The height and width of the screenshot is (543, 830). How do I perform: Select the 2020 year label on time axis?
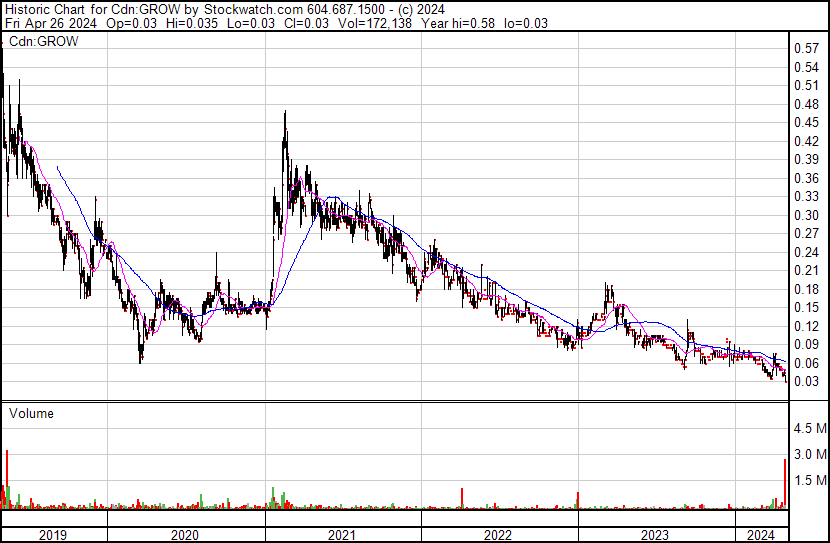pos(185,535)
